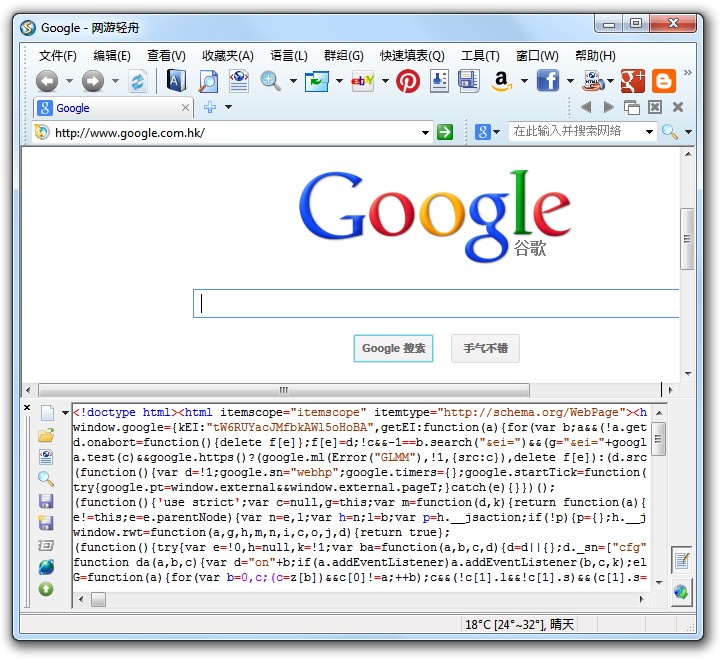Expand the source panel new document dropdown arrow
This screenshot has width=728, height=660.
coord(65,413)
